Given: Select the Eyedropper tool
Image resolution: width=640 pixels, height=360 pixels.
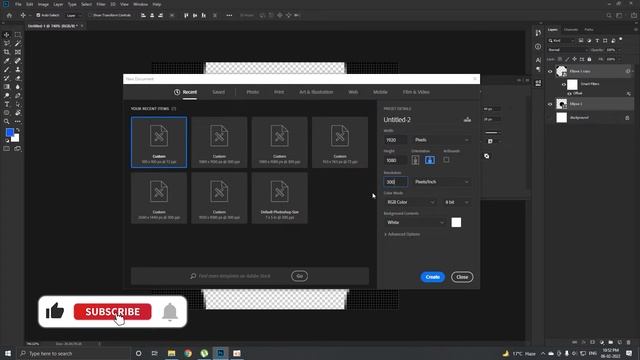Looking at the screenshot, I should [x=7, y=61].
